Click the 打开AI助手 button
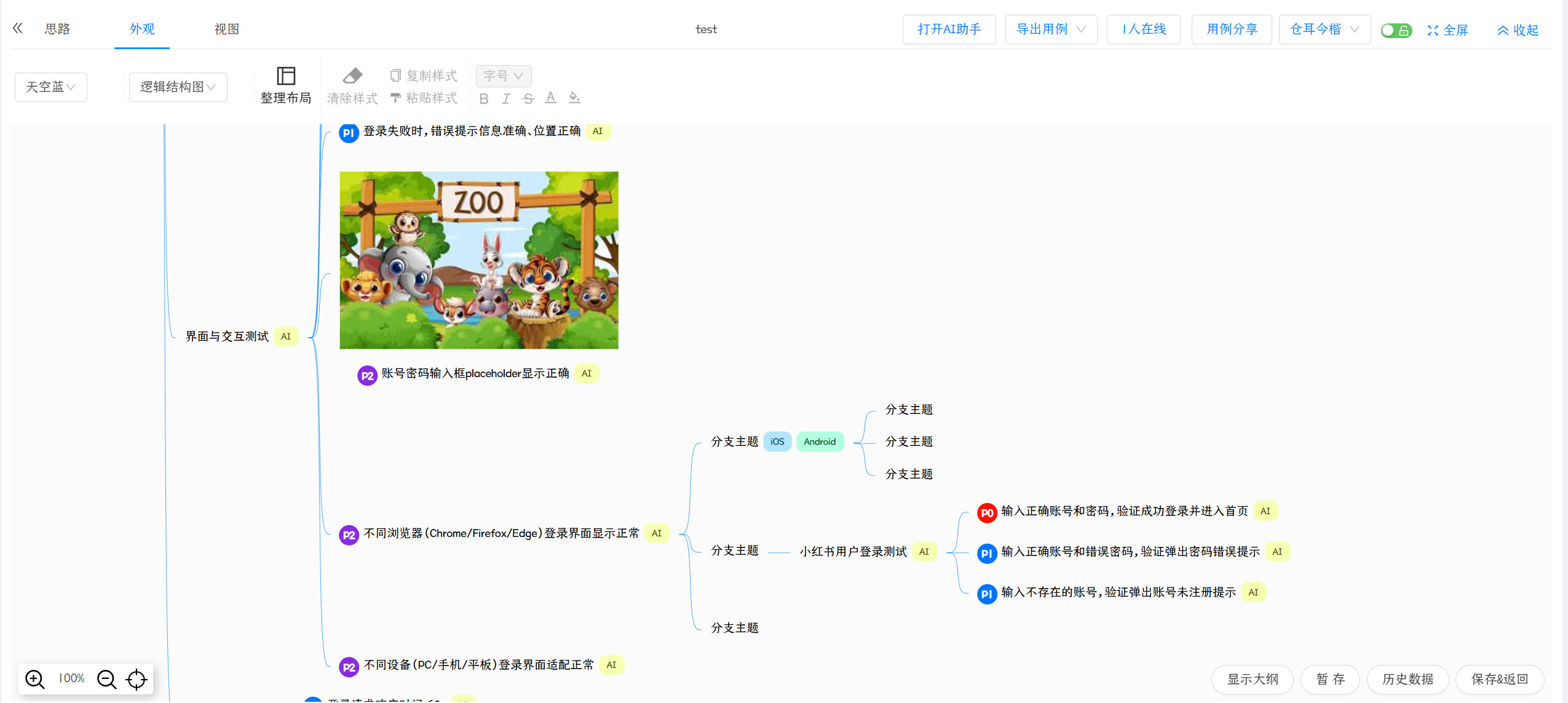This screenshot has width=1568, height=703. click(949, 30)
